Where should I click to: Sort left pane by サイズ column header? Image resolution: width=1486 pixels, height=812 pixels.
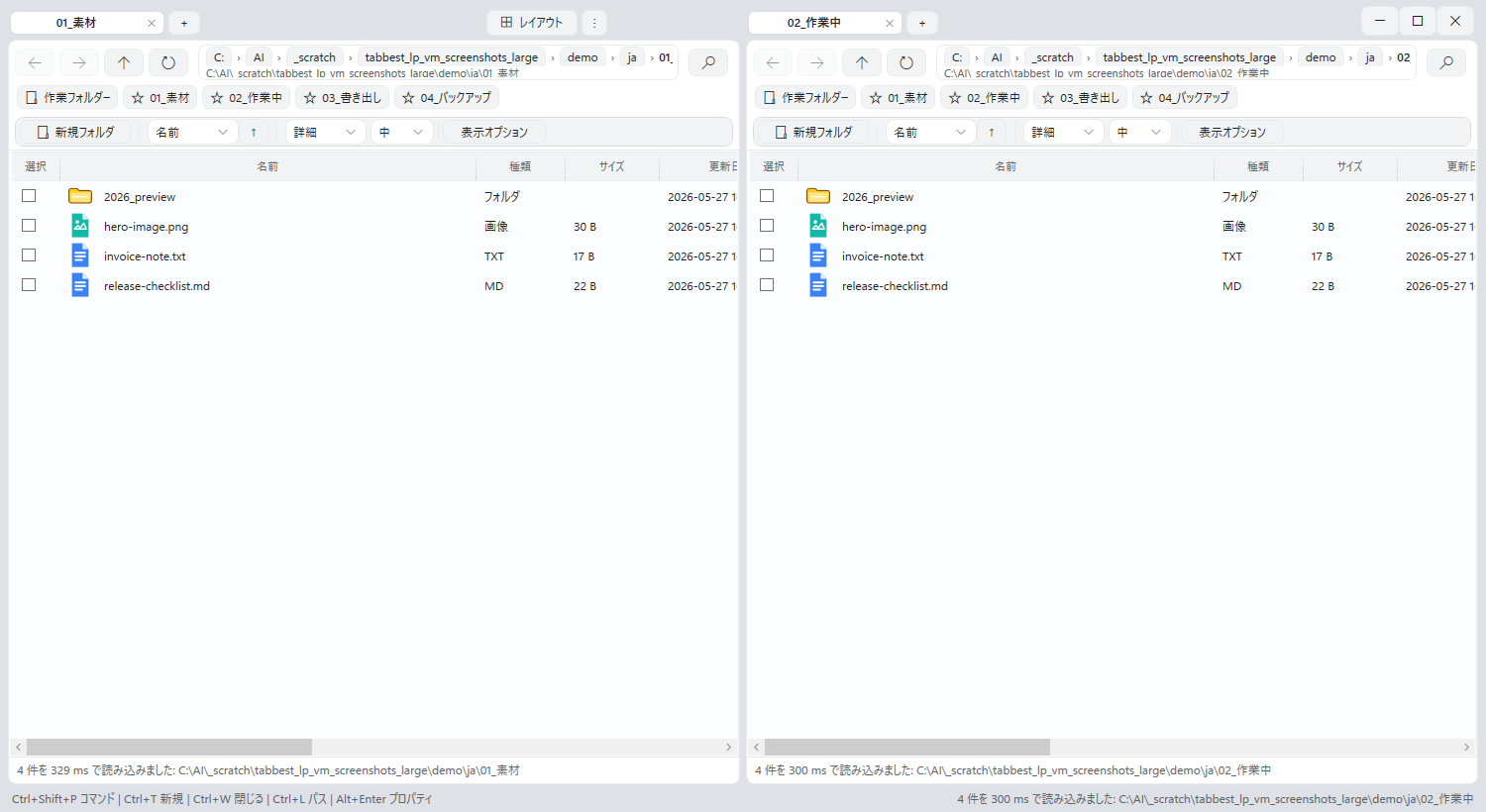coord(612,166)
